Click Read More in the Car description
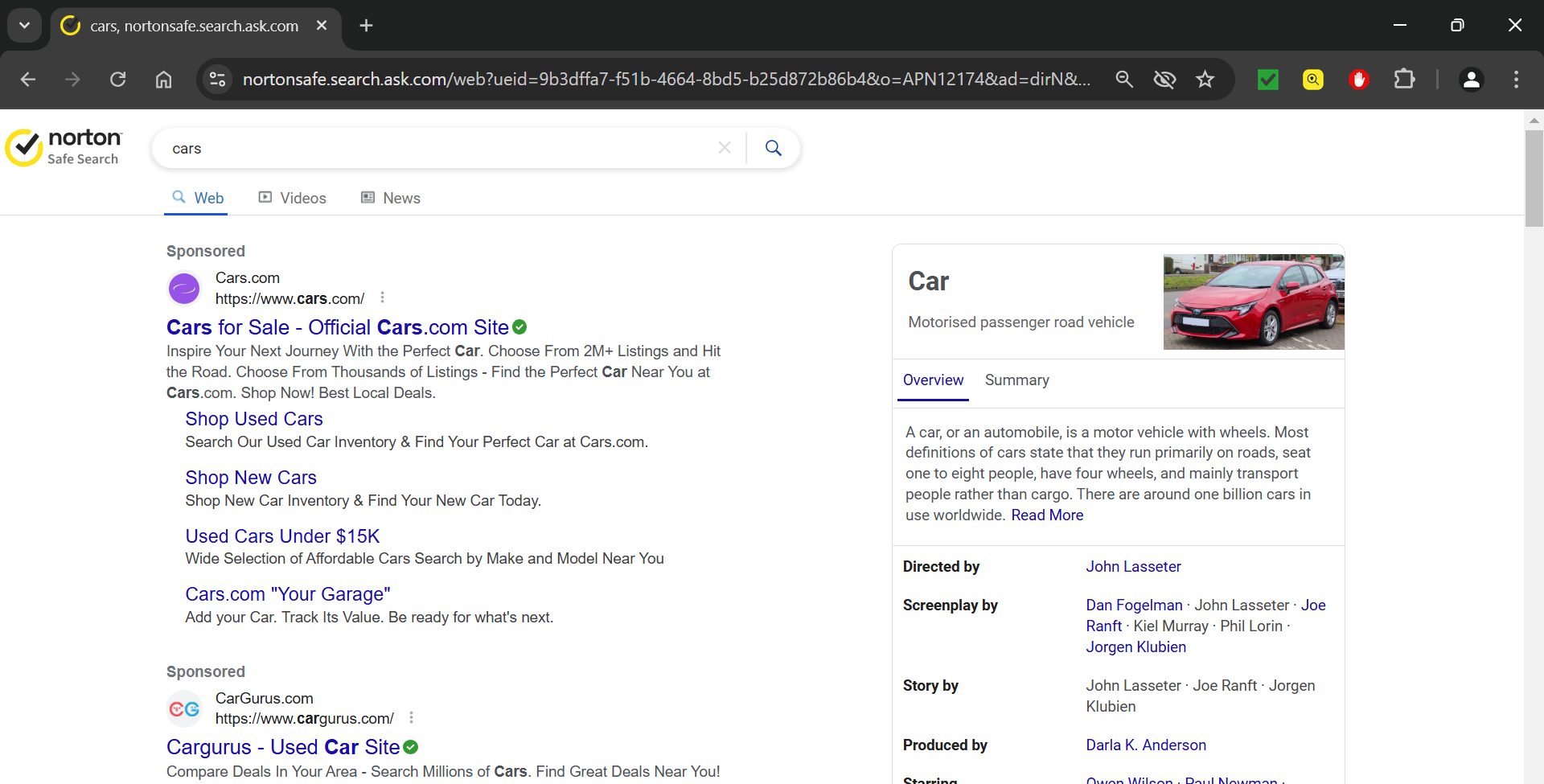 coord(1047,515)
